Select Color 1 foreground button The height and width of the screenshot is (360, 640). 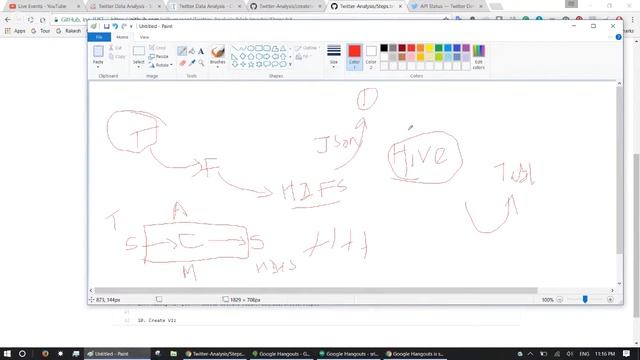tap(354, 57)
